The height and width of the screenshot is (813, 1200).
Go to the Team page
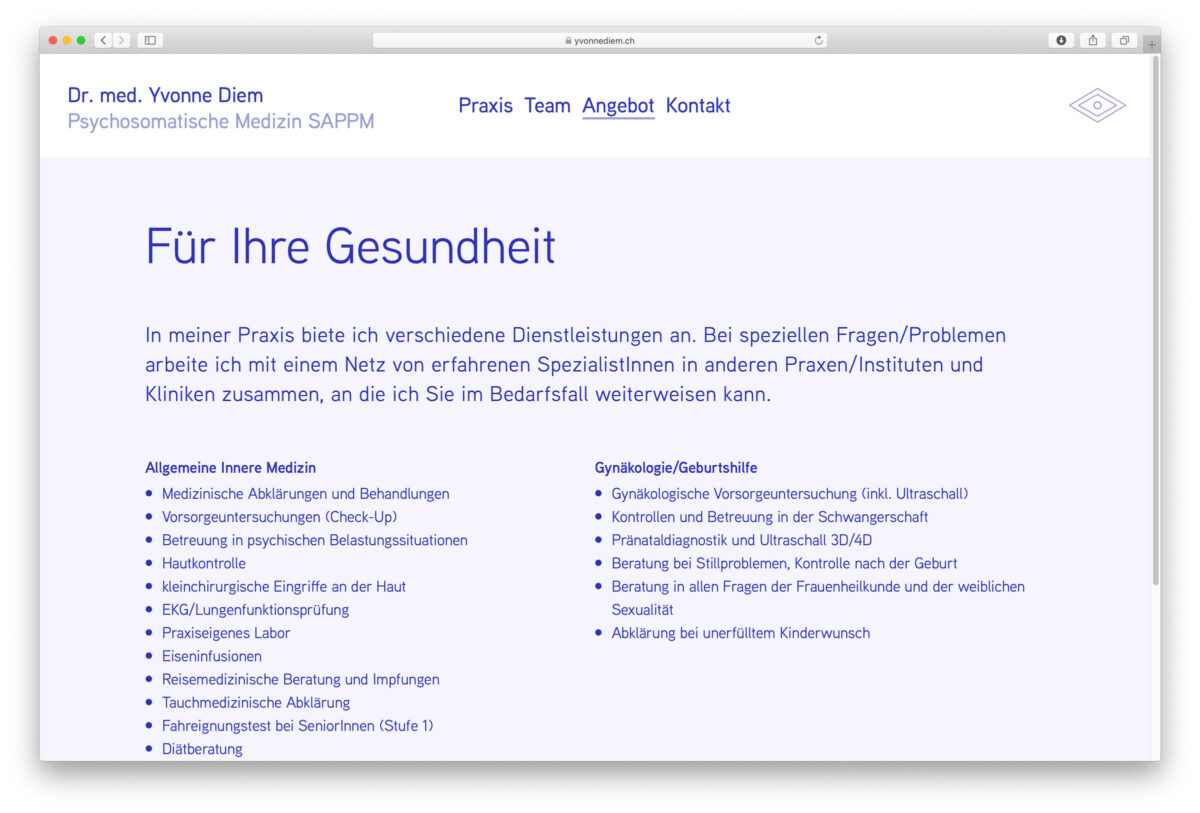pyautogui.click(x=547, y=105)
